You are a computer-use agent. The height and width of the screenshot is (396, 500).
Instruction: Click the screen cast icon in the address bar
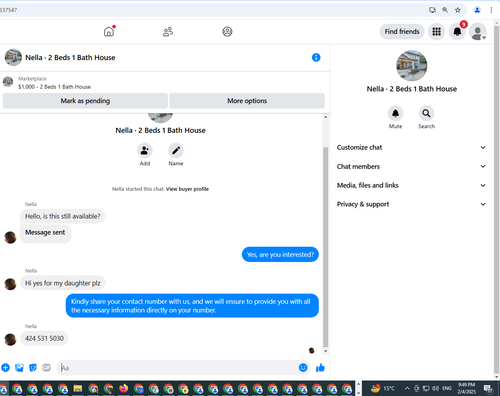(432, 10)
